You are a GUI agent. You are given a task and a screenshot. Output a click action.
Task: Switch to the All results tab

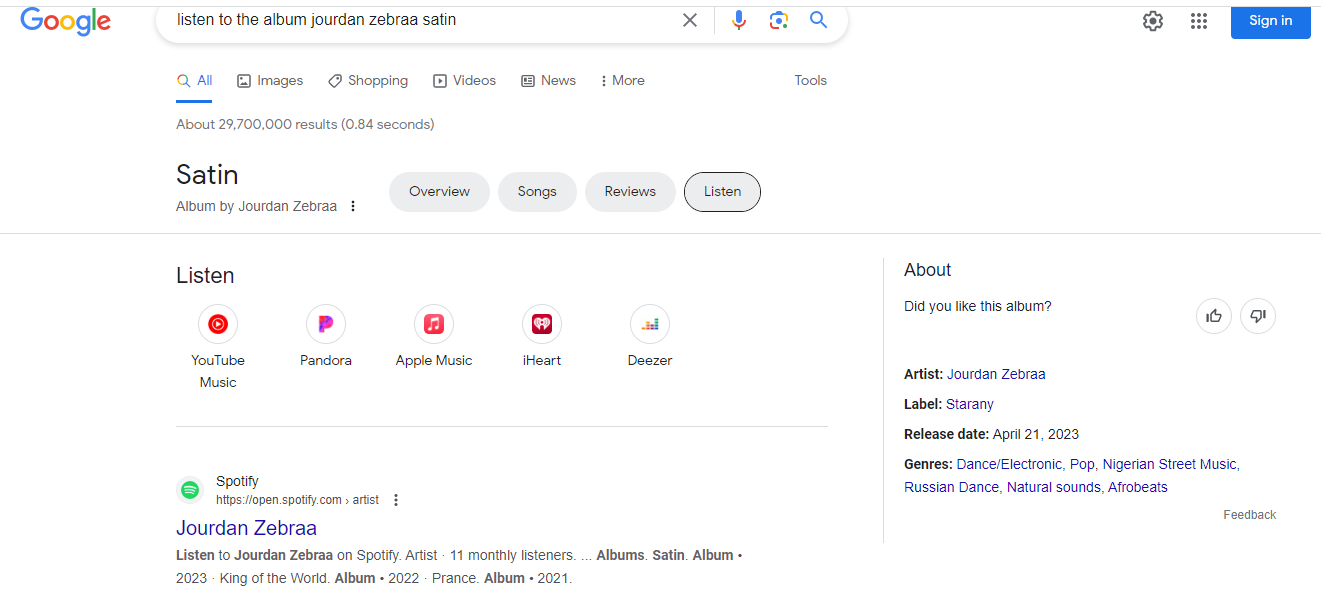194,81
